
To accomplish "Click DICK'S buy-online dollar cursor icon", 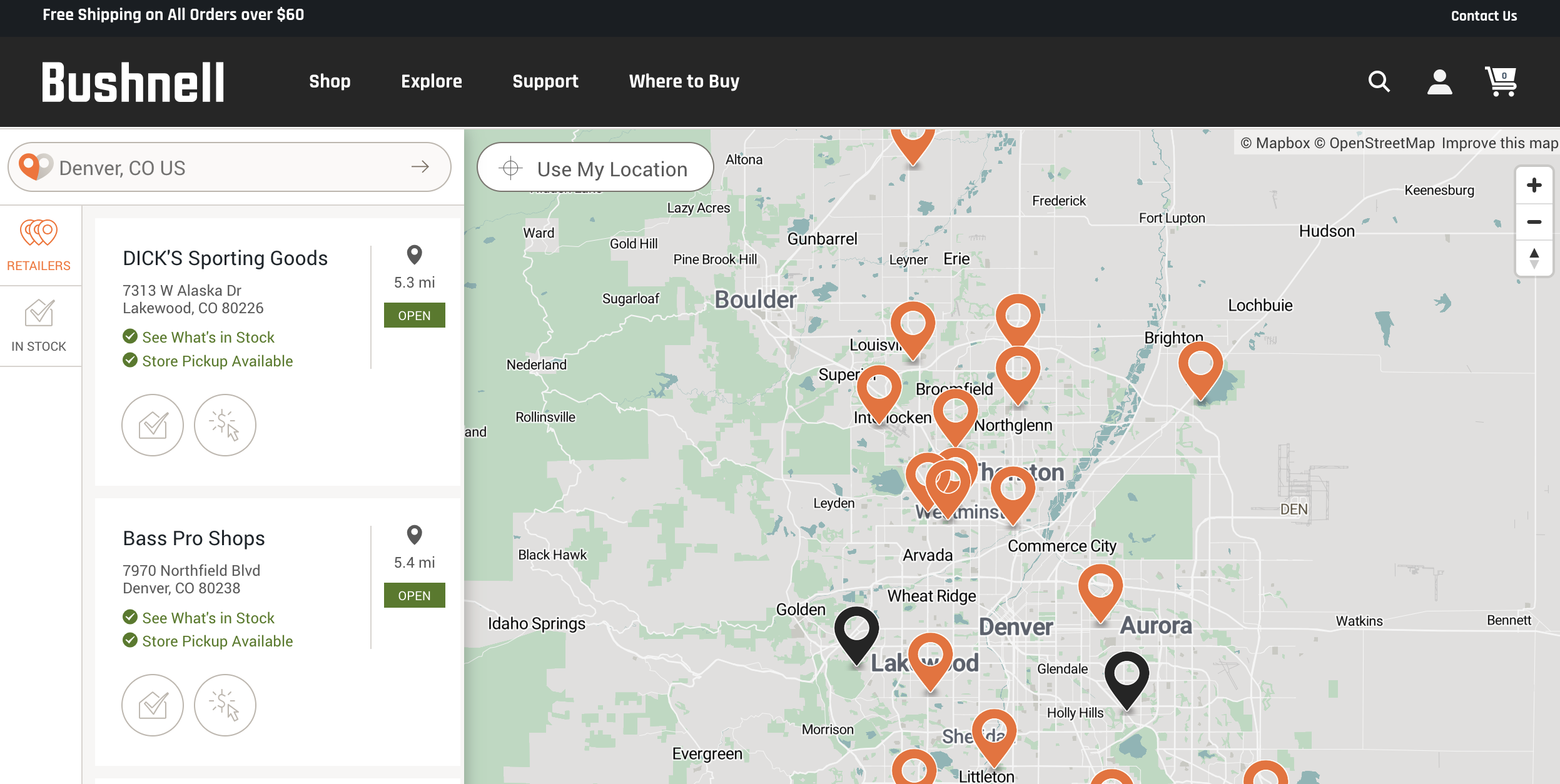I will pyautogui.click(x=225, y=425).
